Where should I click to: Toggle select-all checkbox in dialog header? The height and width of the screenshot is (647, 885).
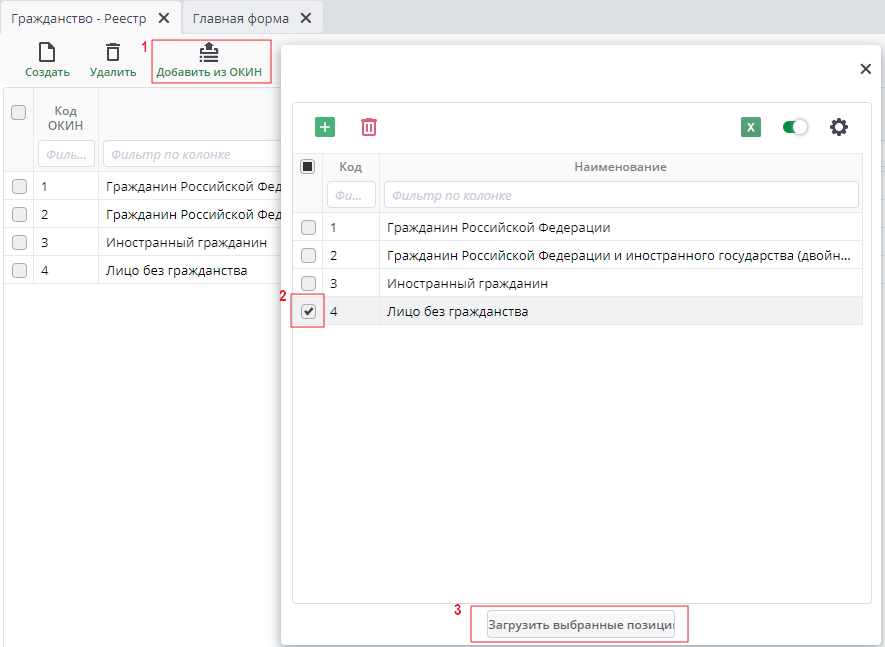pyautogui.click(x=308, y=167)
